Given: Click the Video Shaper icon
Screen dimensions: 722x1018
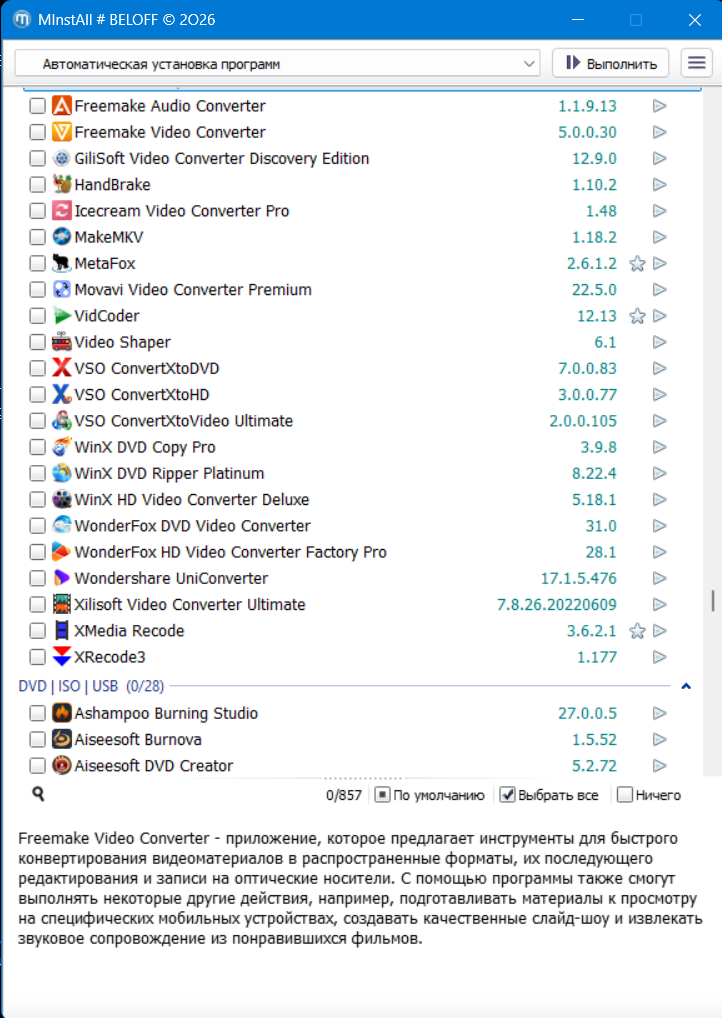Looking at the screenshot, I should (62, 342).
